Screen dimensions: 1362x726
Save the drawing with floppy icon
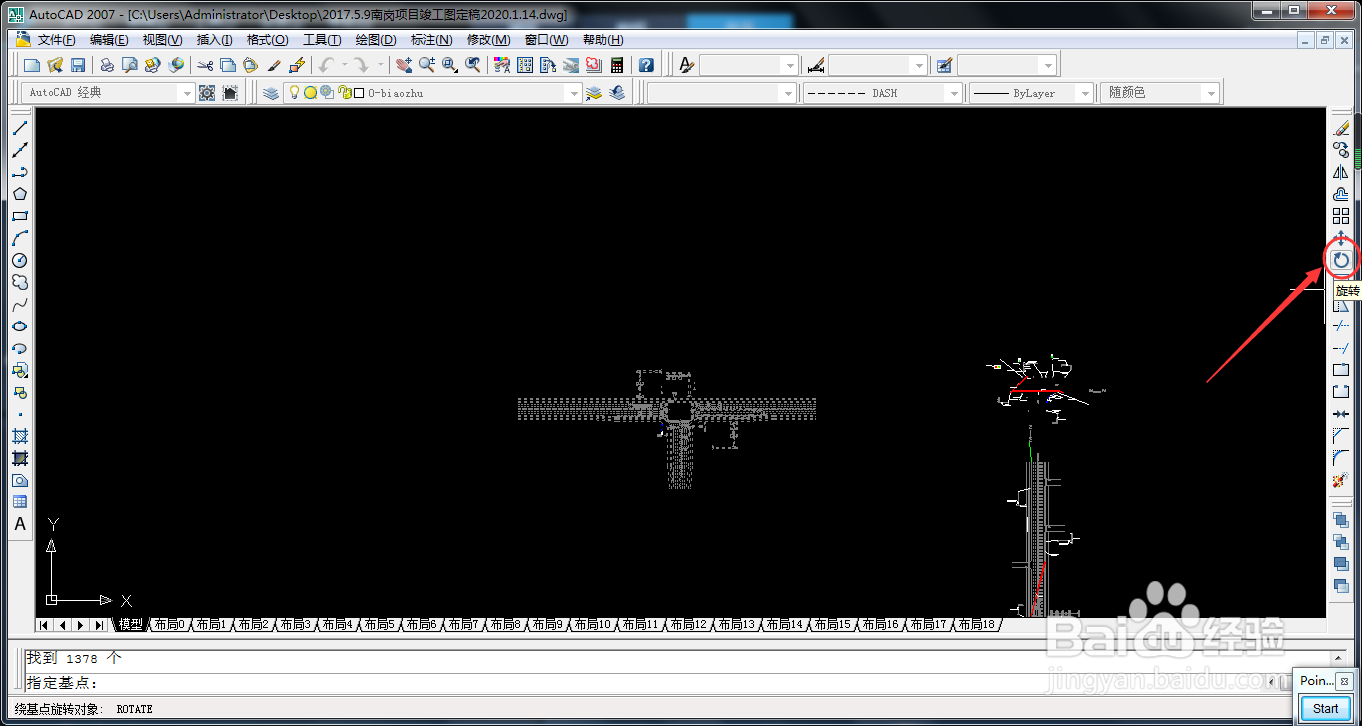pyautogui.click(x=78, y=65)
